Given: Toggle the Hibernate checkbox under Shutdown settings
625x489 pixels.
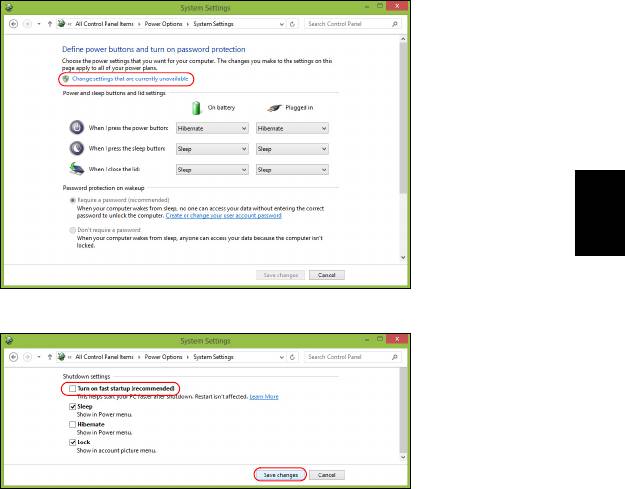Looking at the screenshot, I should [x=71, y=424].
